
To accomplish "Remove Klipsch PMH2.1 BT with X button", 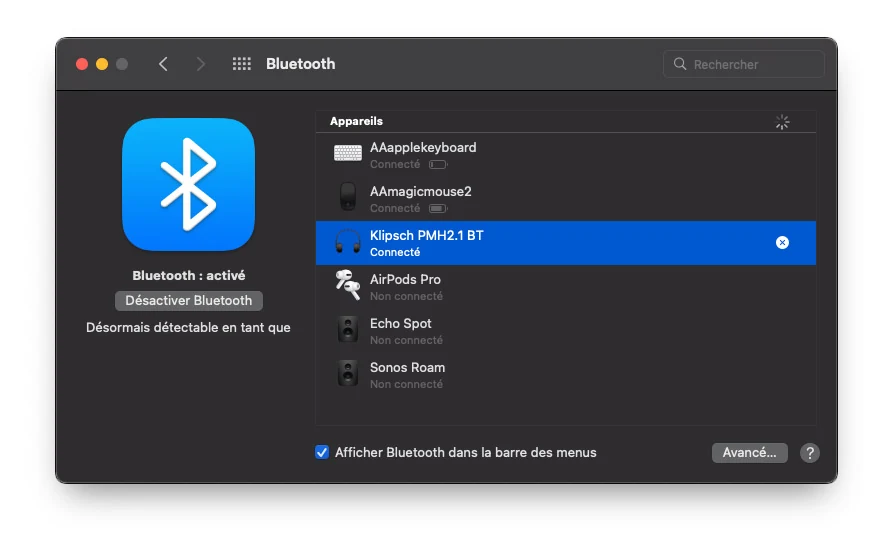I will tap(782, 243).
